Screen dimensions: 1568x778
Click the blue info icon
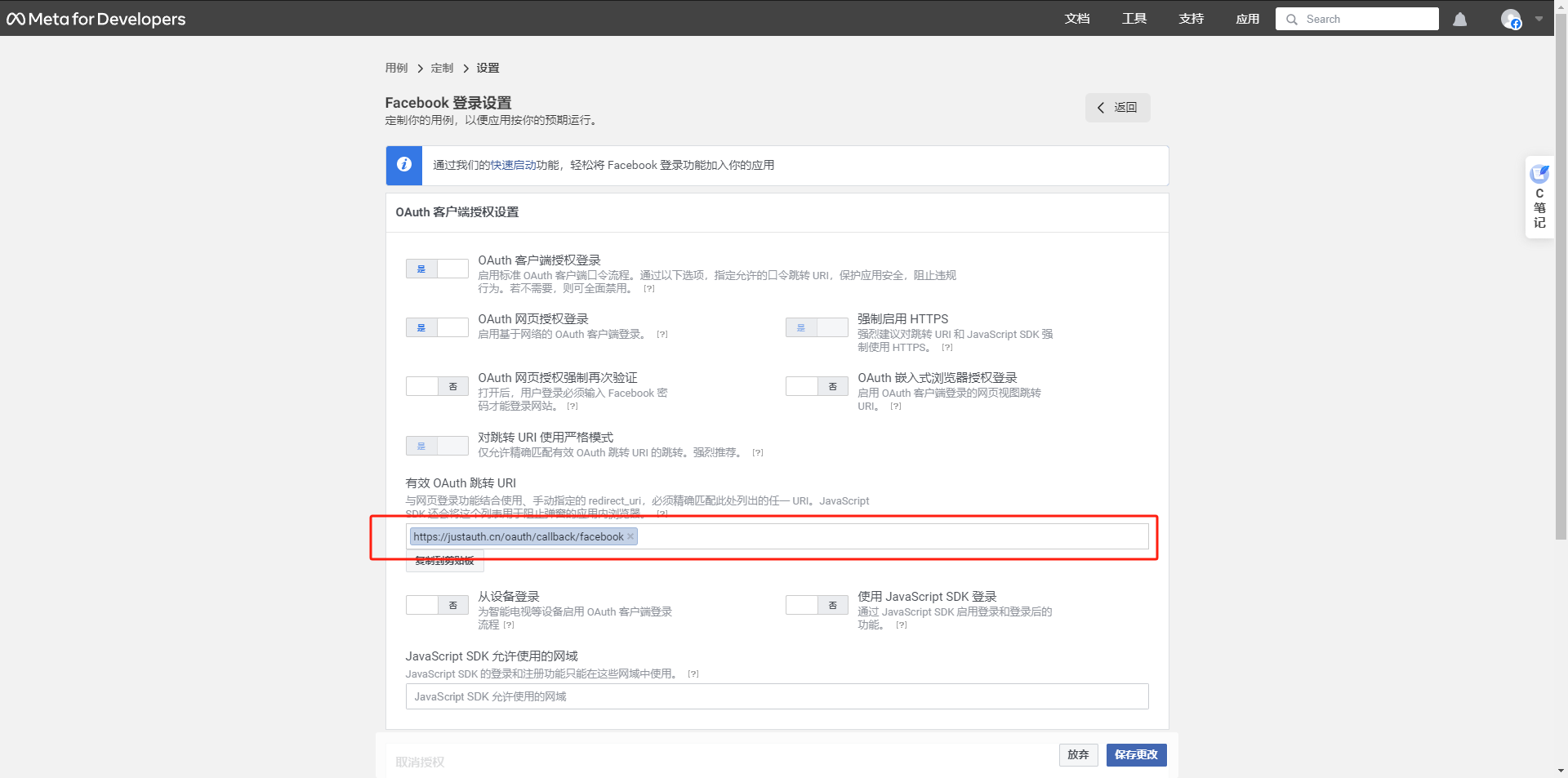coord(404,165)
